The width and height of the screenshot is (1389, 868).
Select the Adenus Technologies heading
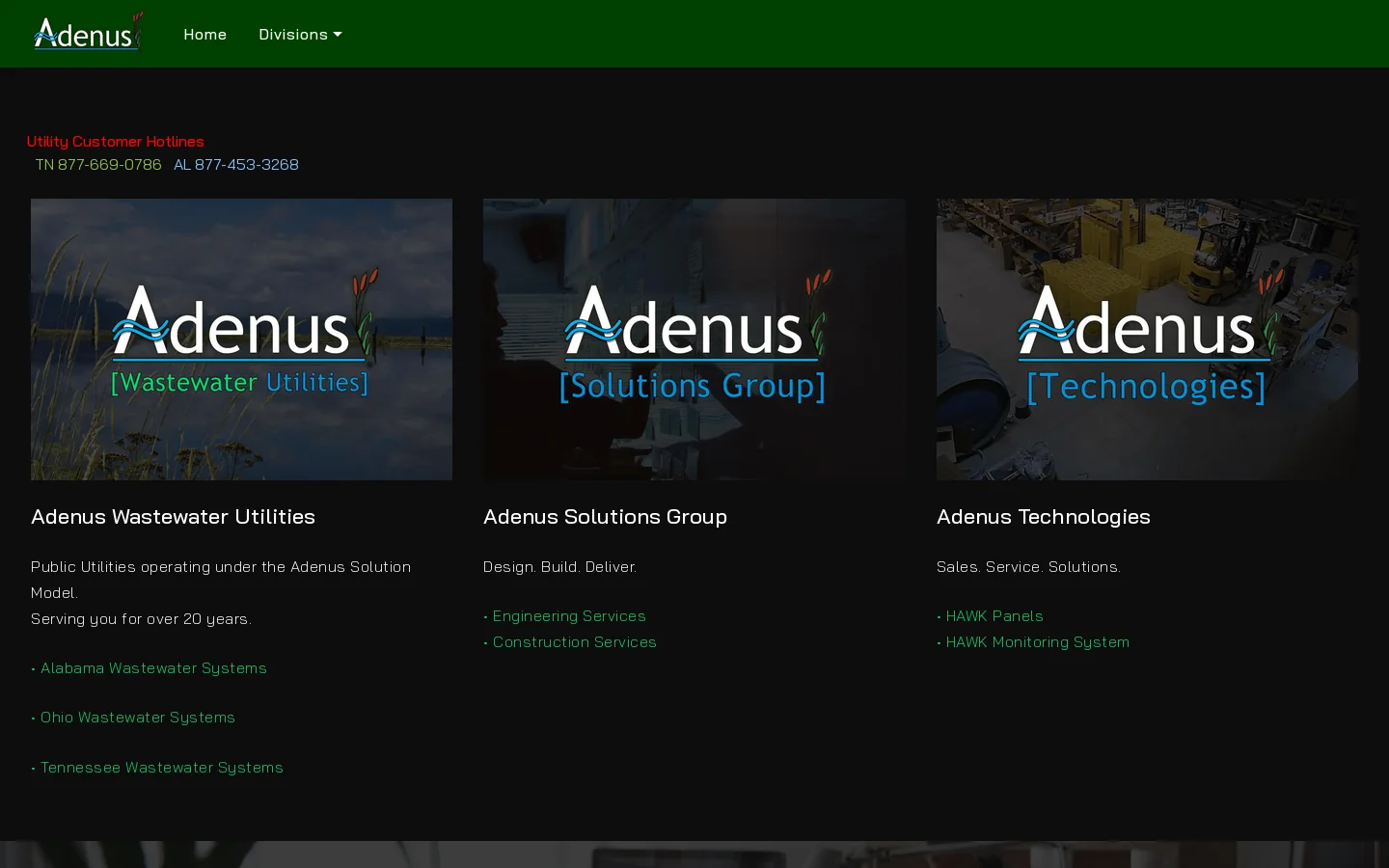pos(1044,517)
